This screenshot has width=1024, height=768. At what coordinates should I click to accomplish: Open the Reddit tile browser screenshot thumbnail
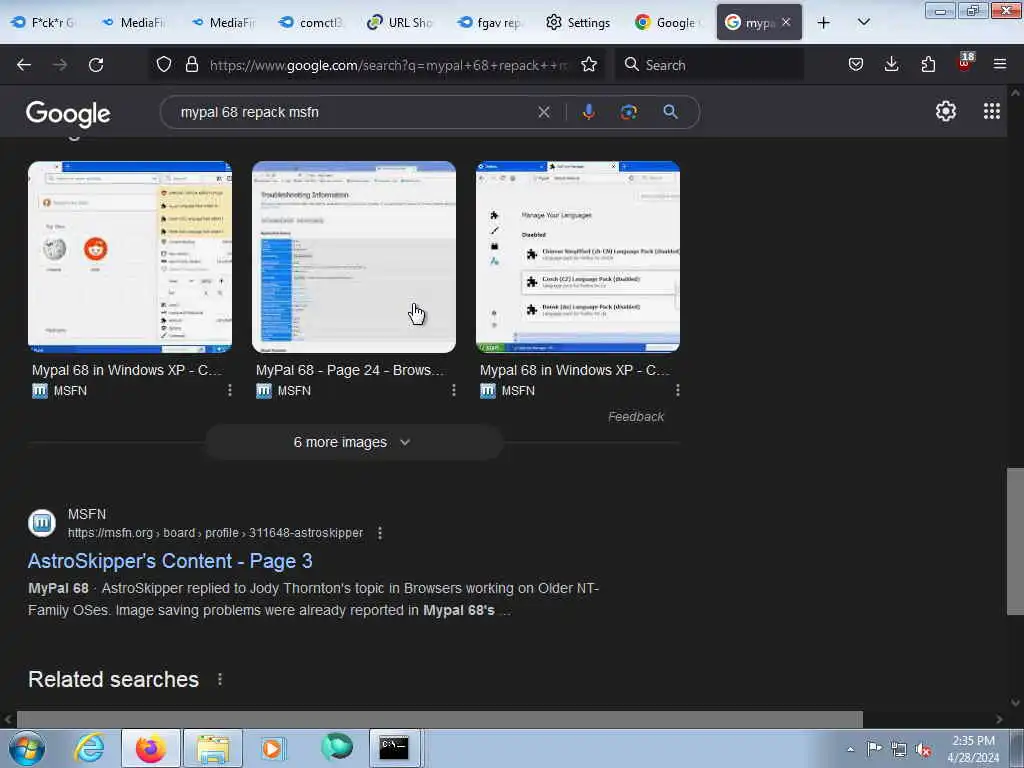coord(130,257)
